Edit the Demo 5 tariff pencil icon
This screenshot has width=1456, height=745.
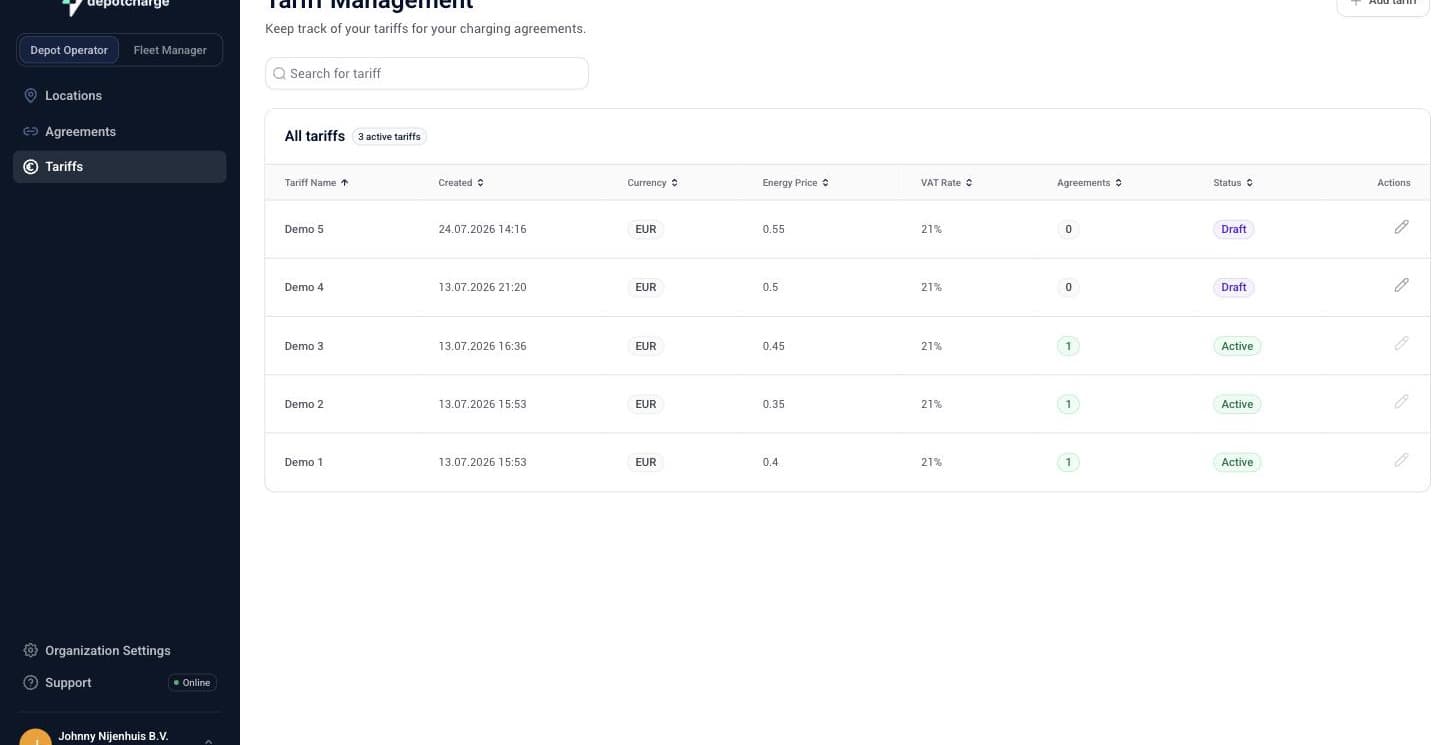[x=1401, y=227]
